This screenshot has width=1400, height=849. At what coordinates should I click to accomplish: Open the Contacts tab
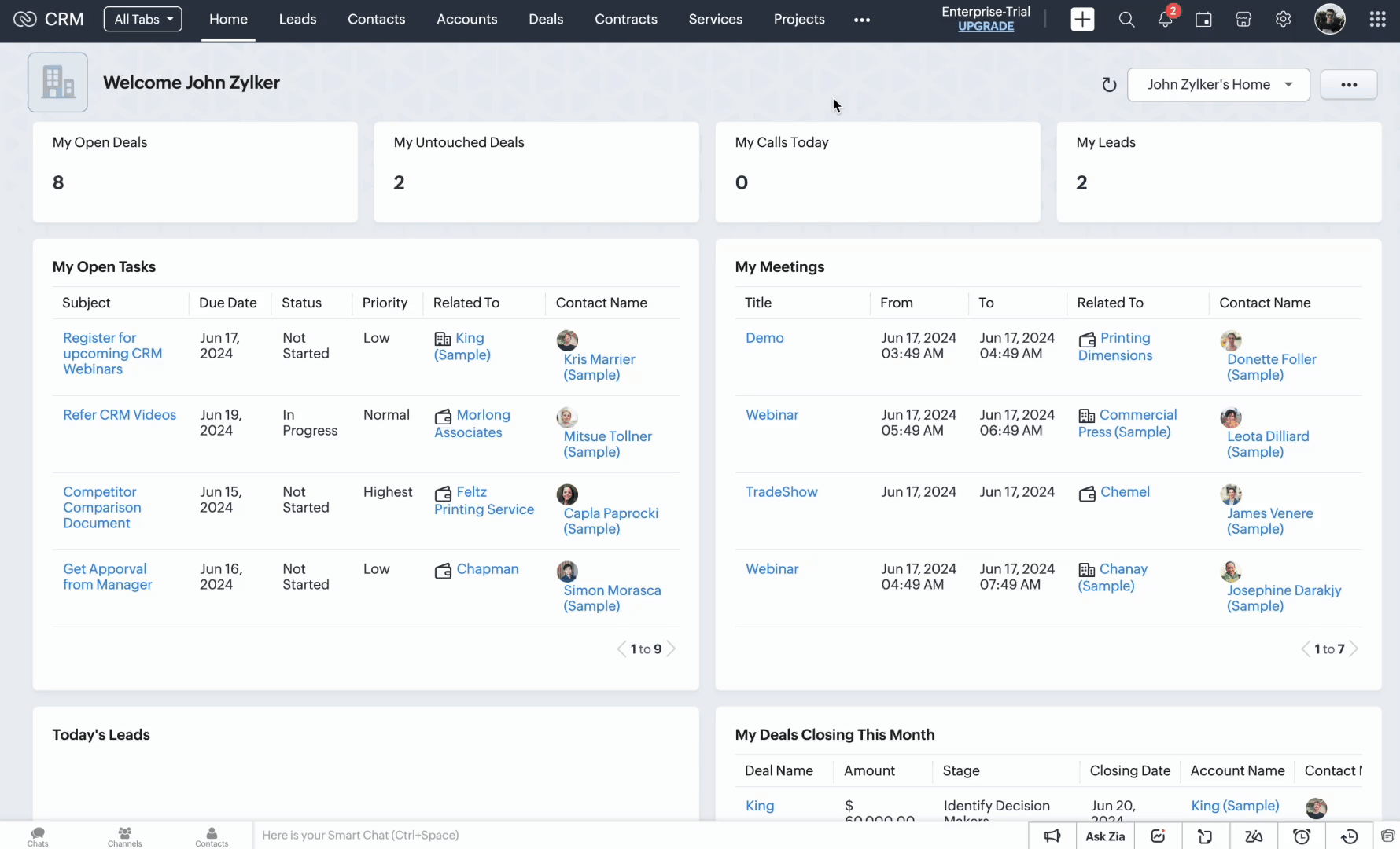coord(376,20)
